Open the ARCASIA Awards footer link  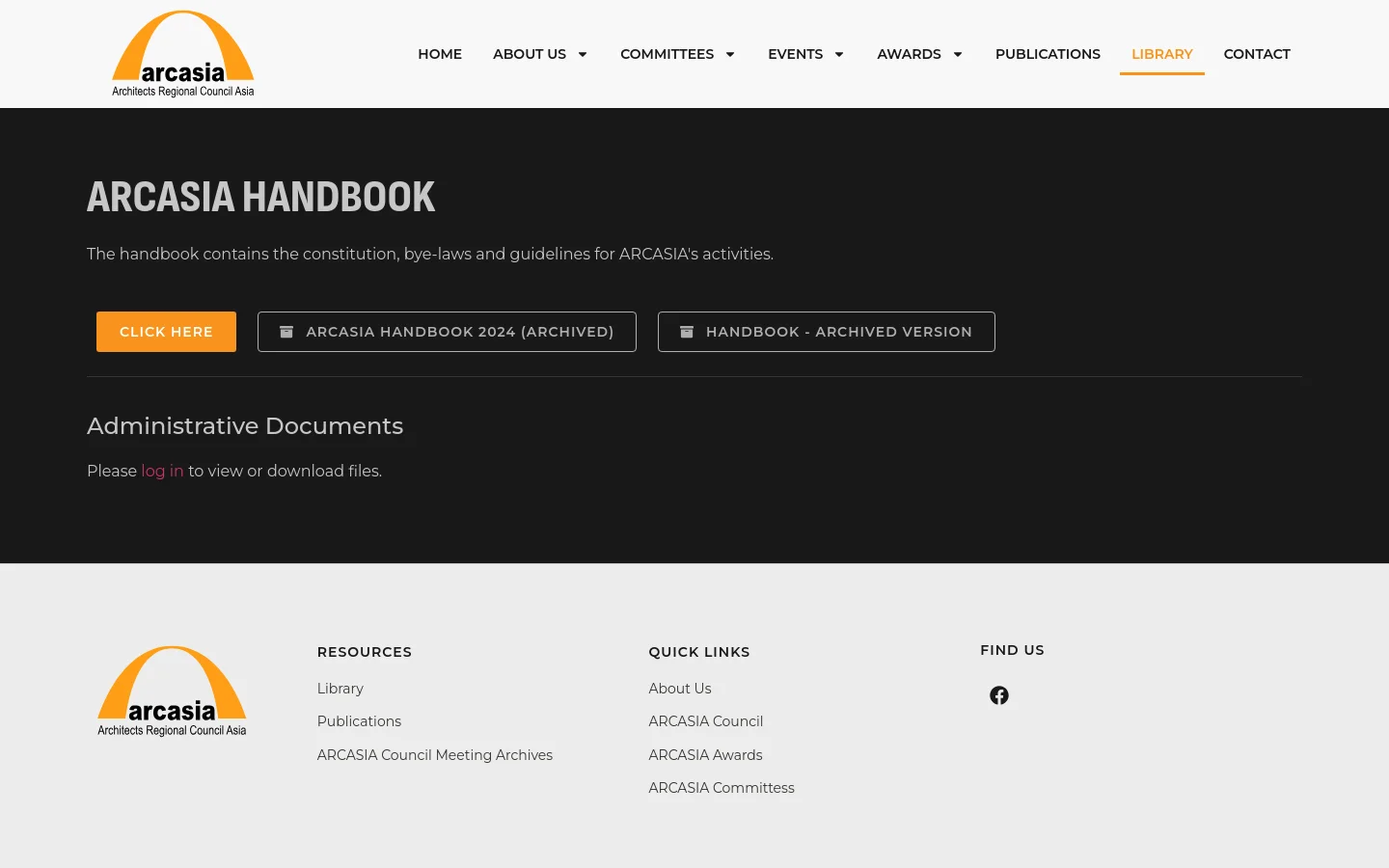706,755
